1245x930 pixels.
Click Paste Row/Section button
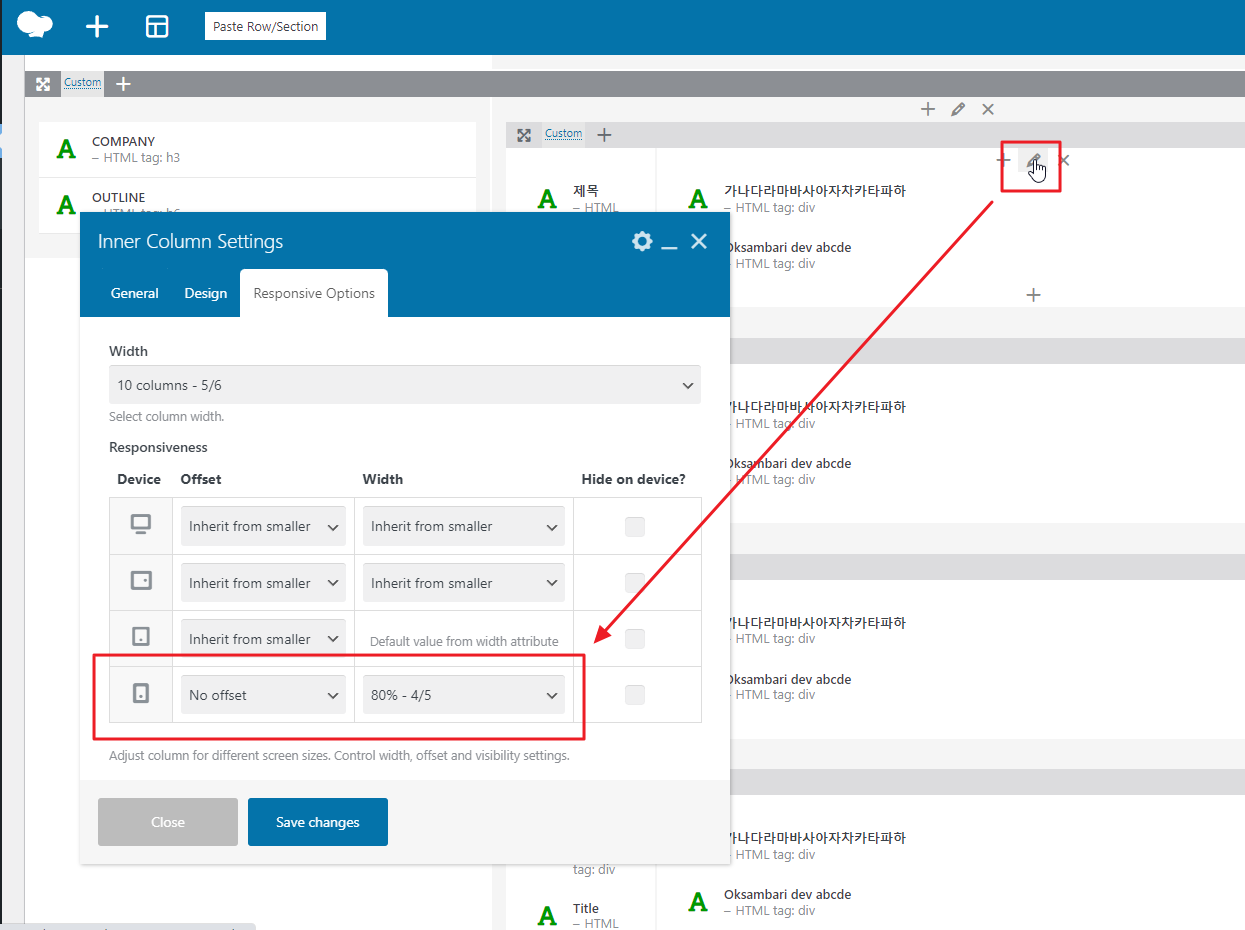(266, 27)
